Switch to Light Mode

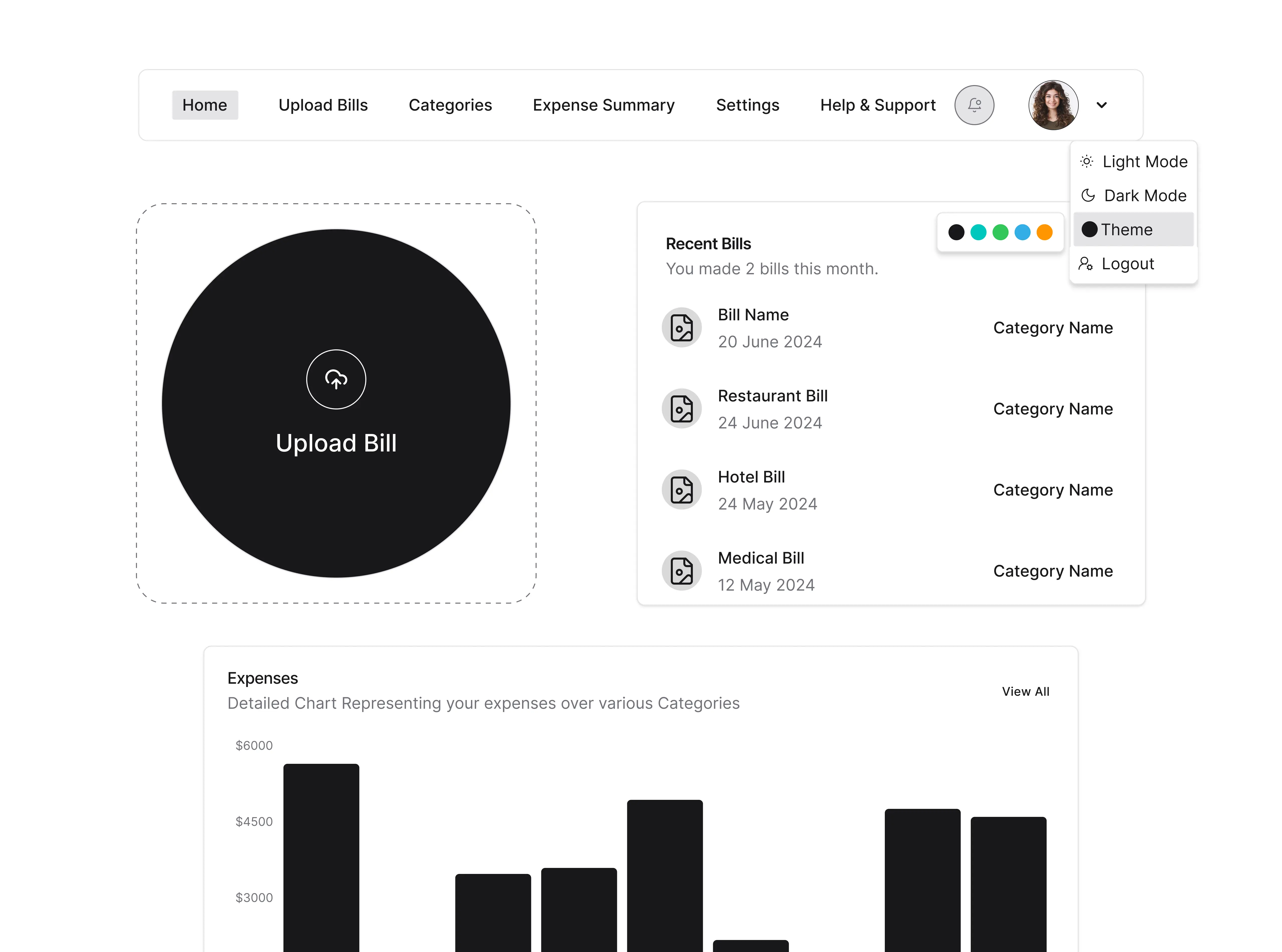click(x=1144, y=161)
